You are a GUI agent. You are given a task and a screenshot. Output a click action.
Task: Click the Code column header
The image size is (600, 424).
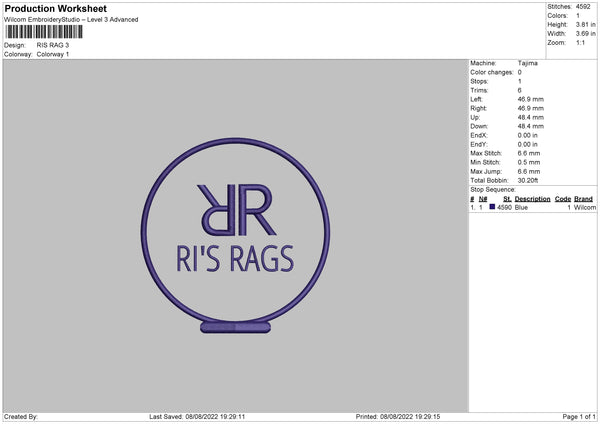coord(562,199)
